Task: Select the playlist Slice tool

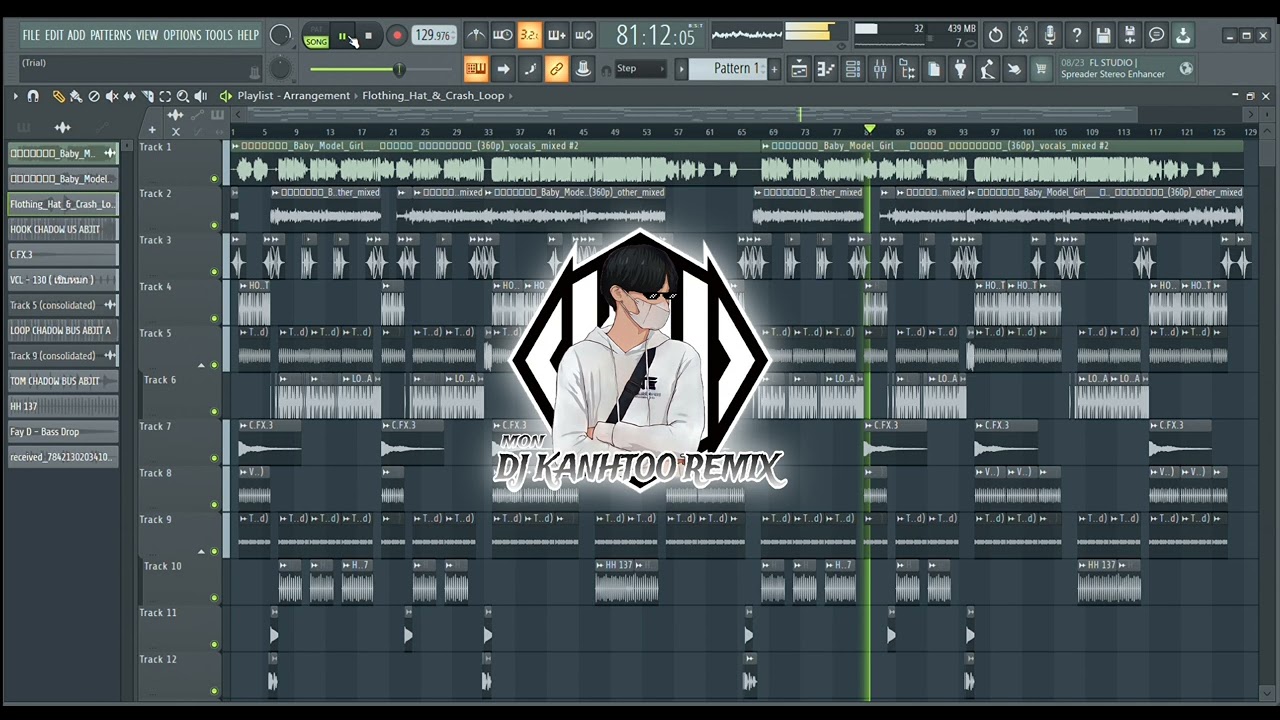Action: (148, 96)
